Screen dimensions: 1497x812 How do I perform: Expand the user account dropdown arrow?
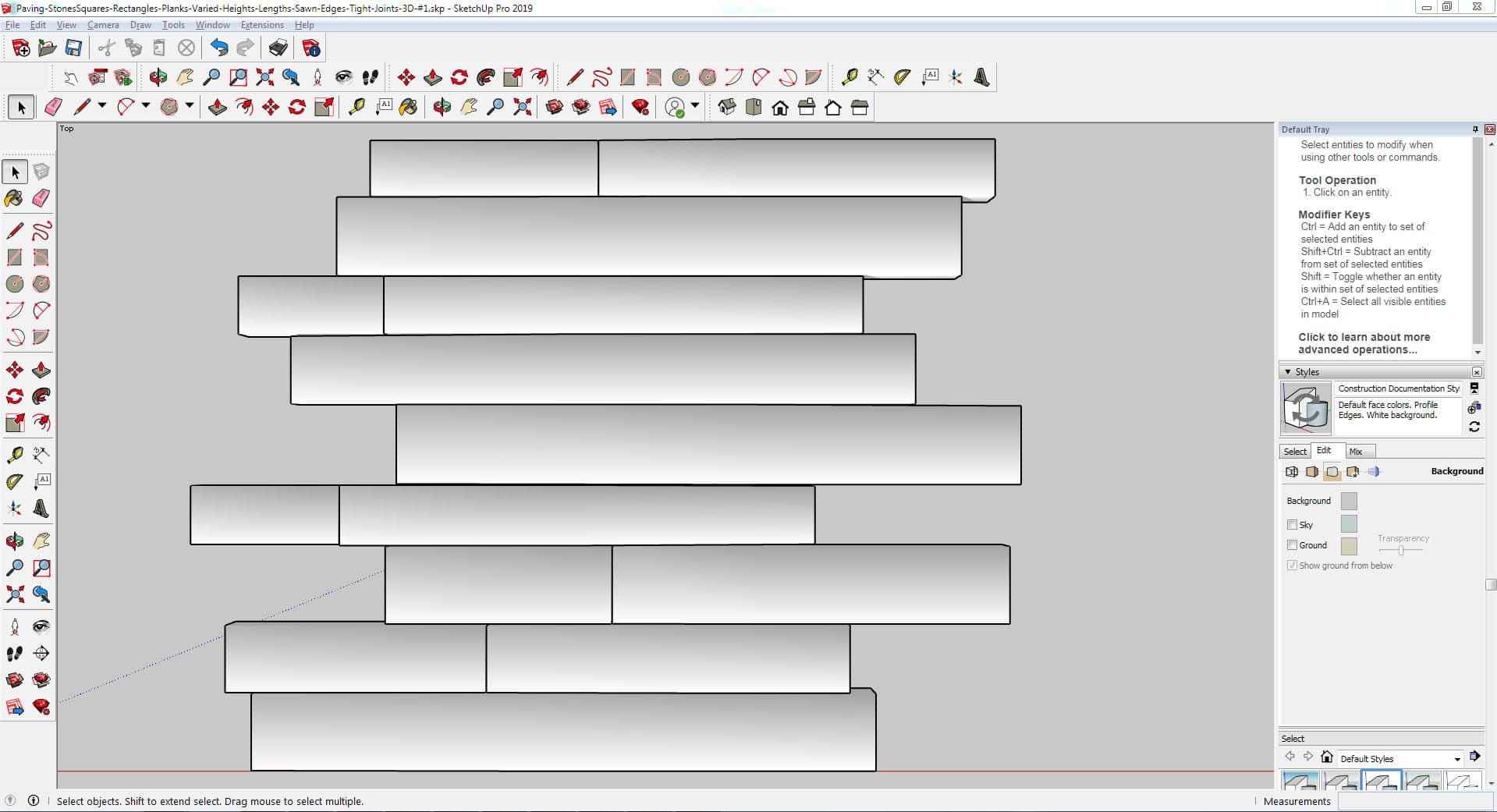pos(695,105)
